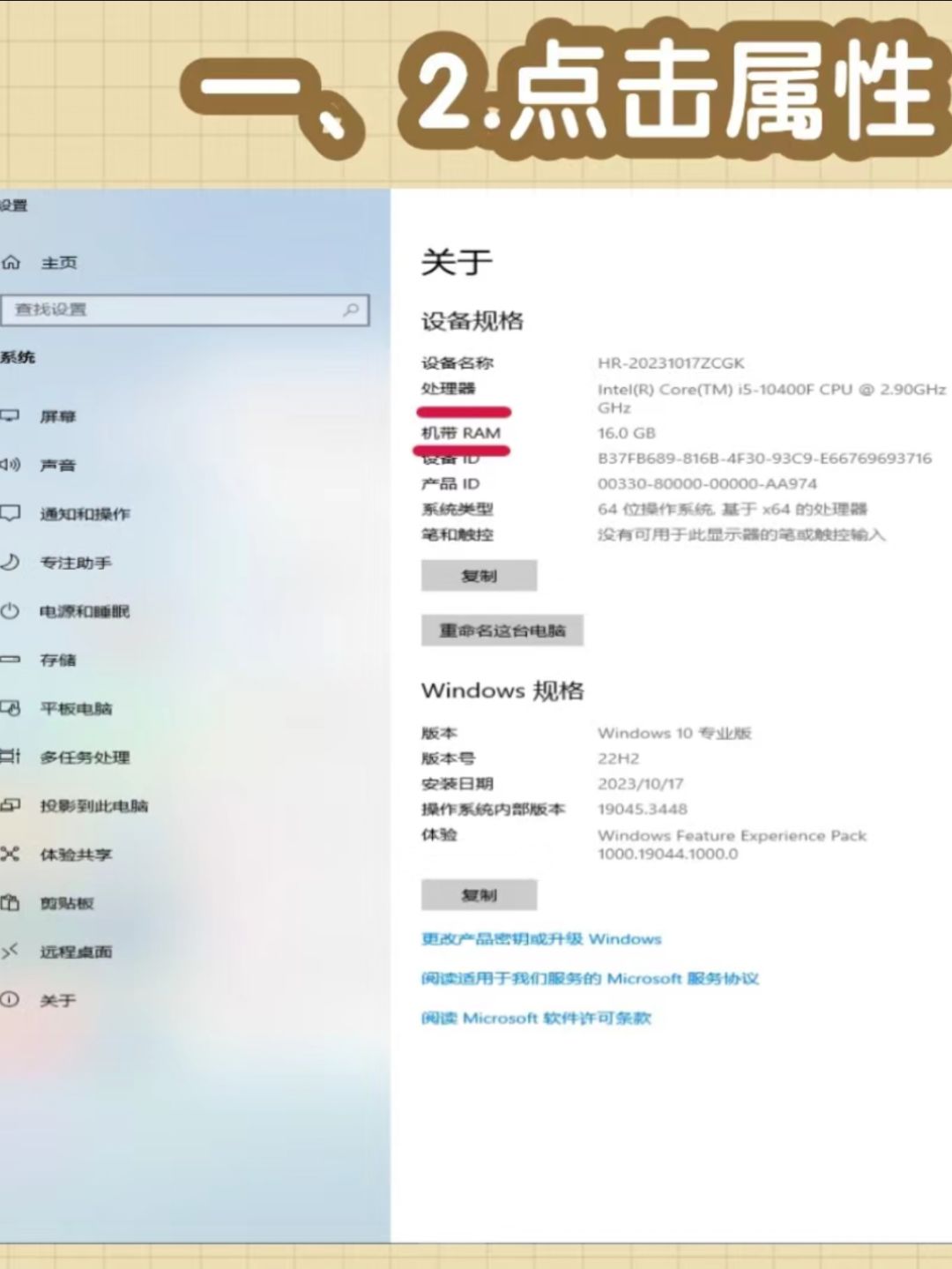Open 更改产品密钥或升级 Windows link
This screenshot has height=1269, width=952.
click(x=541, y=939)
